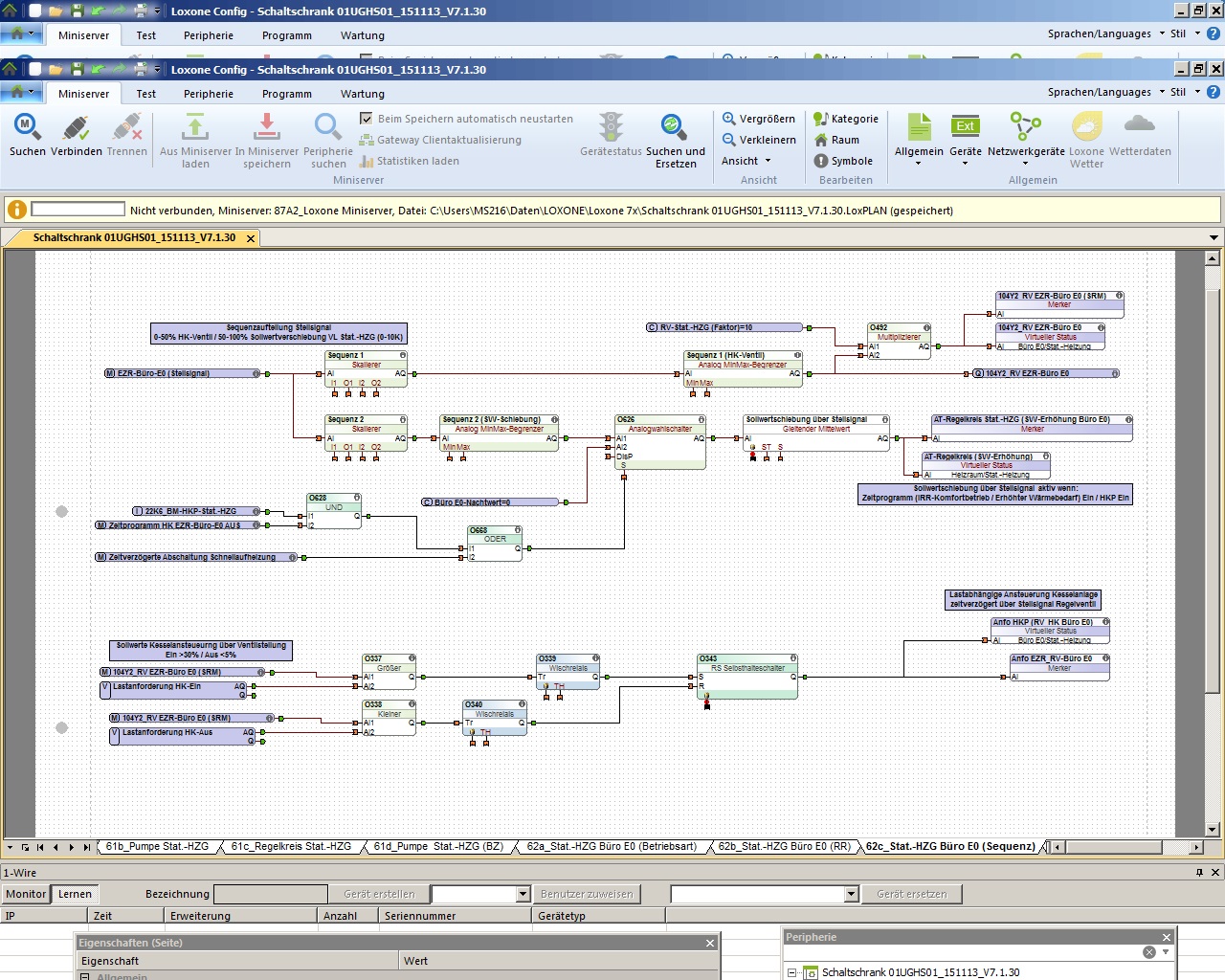This screenshot has width=1225, height=980.
Task: Open the Netzwerkgeräte icon menu
Action: (1025, 127)
